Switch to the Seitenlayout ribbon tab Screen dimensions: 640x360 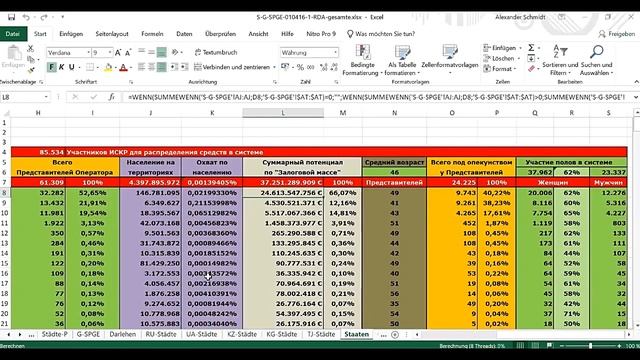coord(112,34)
